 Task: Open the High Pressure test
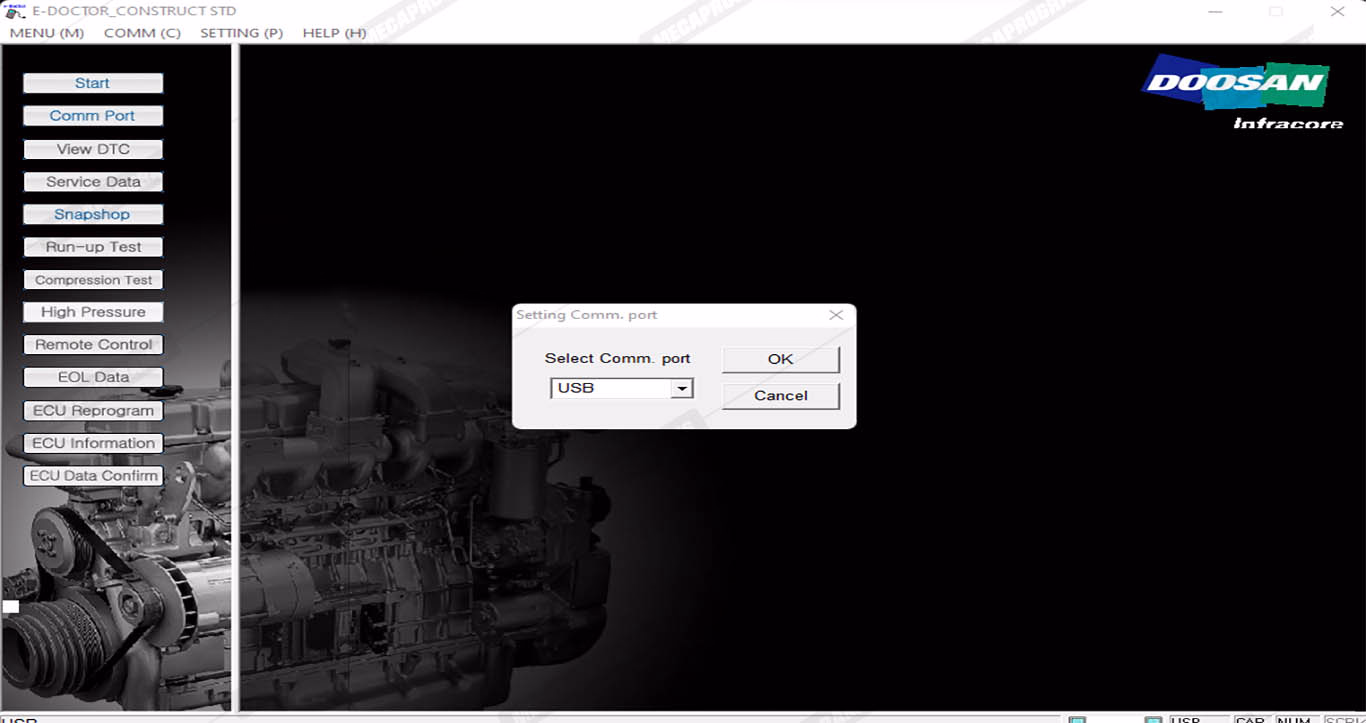93,312
